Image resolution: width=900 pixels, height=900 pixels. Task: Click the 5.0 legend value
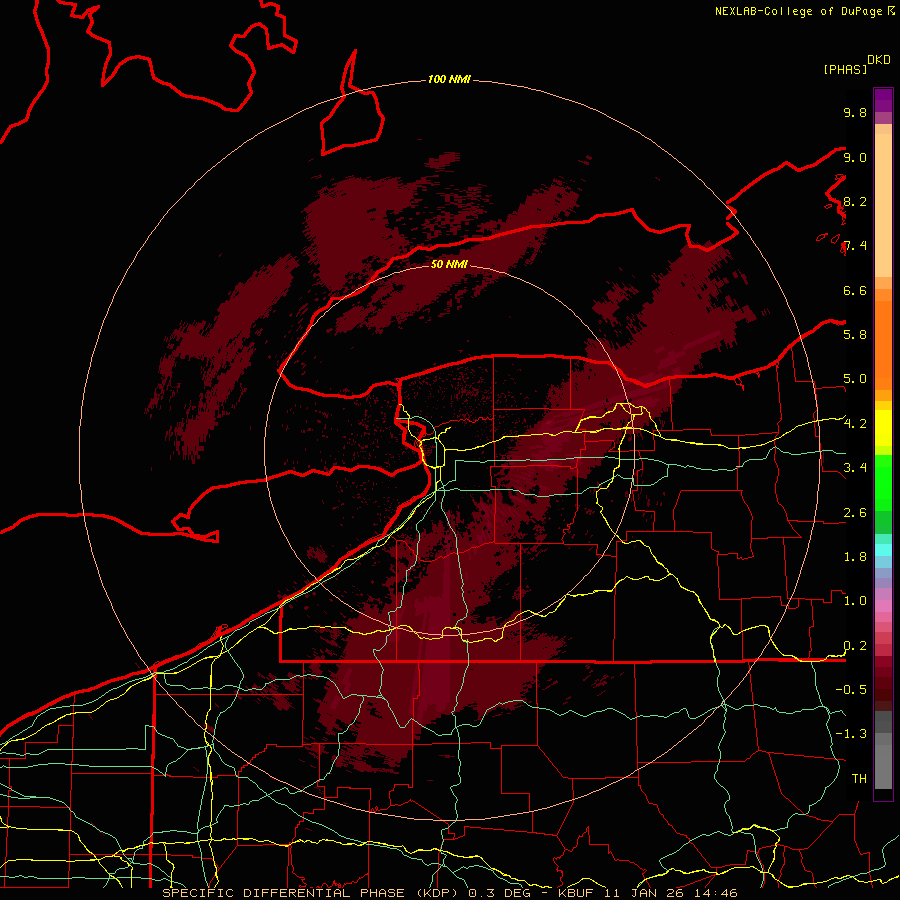pos(855,379)
